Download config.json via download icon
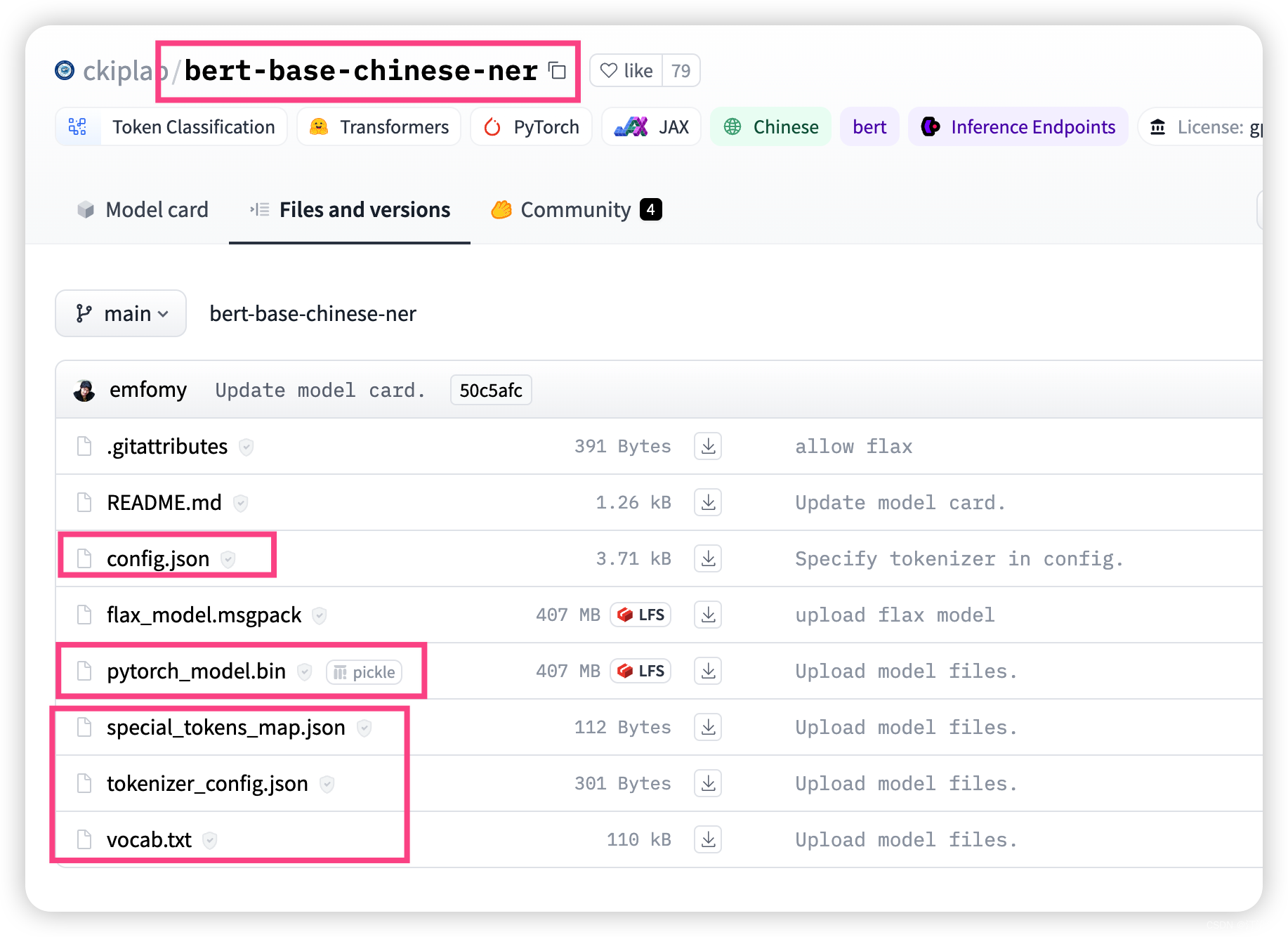Viewport: 1288px width, 937px height. click(708, 558)
